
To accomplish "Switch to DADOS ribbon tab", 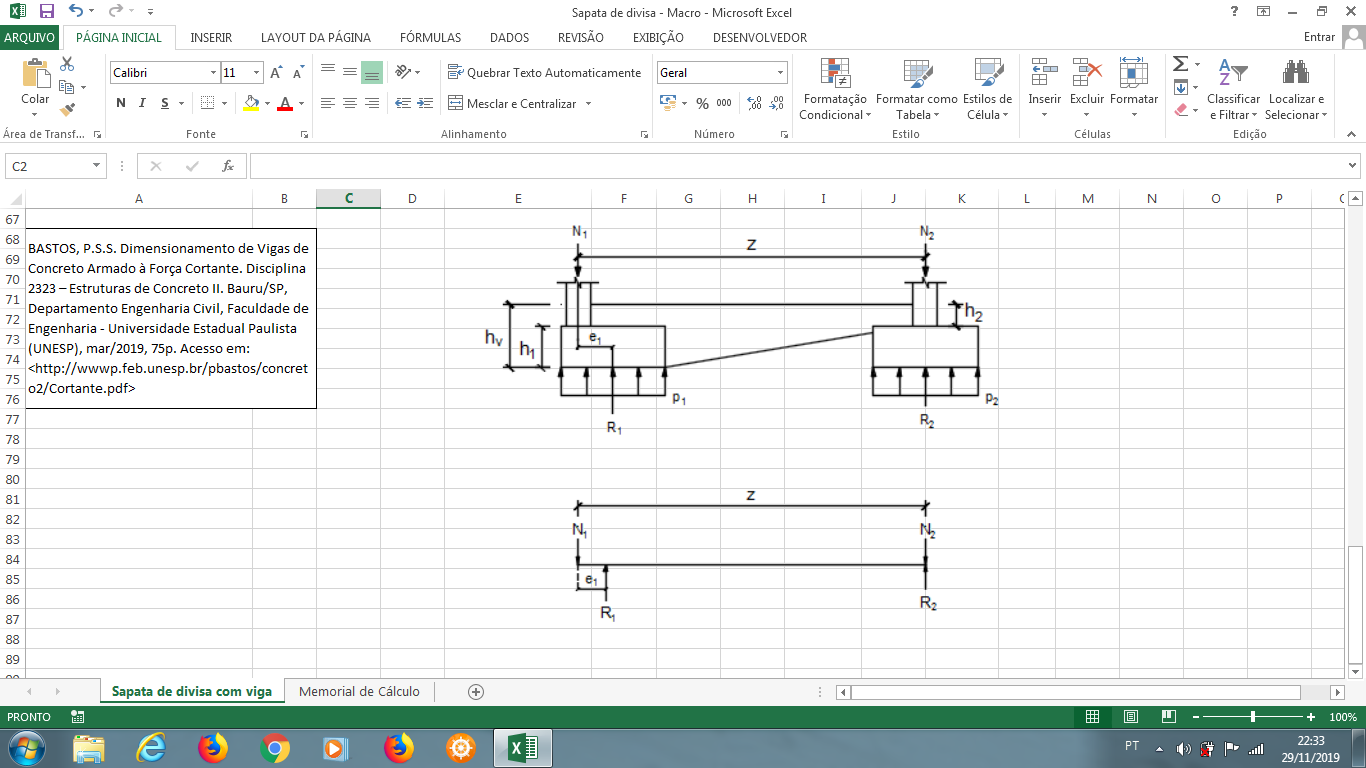I will (x=509, y=37).
